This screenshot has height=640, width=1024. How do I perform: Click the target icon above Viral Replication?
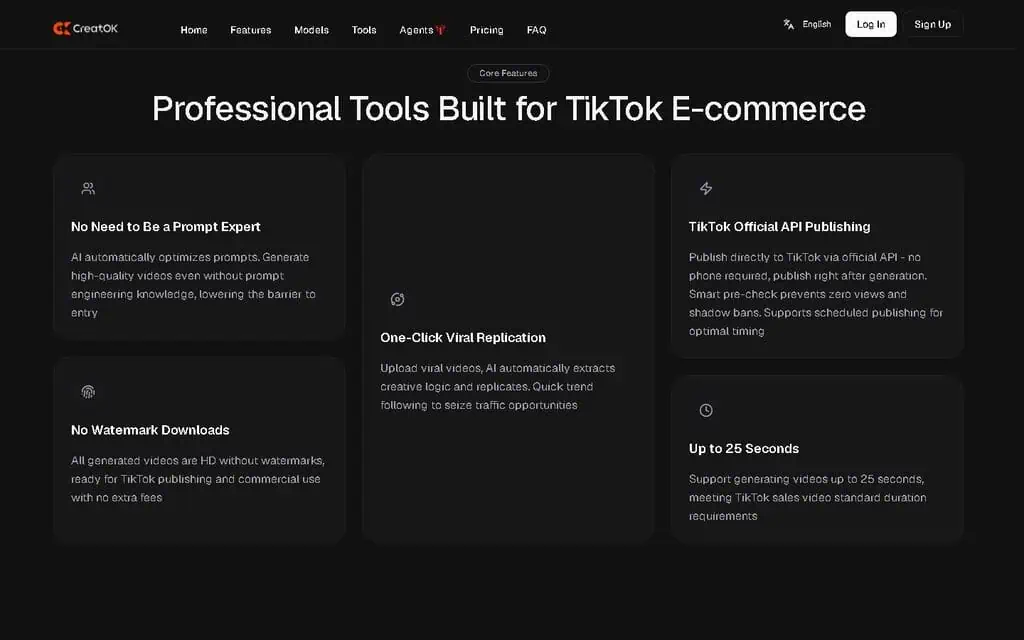coord(397,299)
